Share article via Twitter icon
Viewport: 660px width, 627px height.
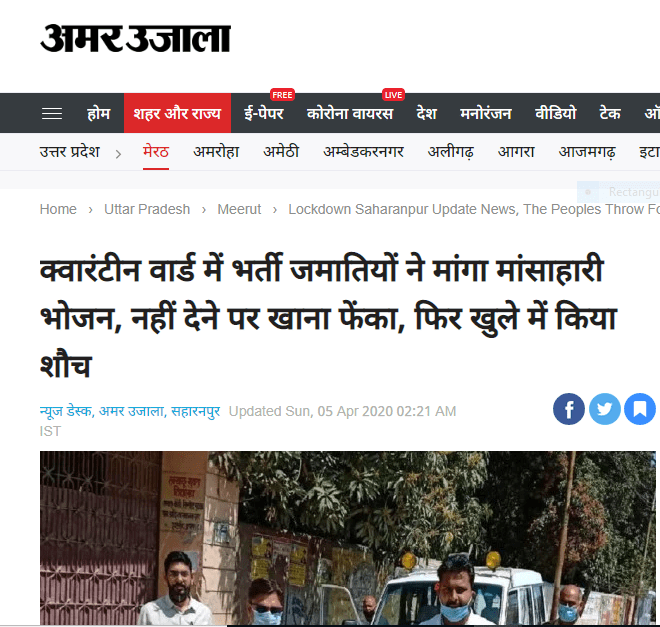[x=604, y=409]
